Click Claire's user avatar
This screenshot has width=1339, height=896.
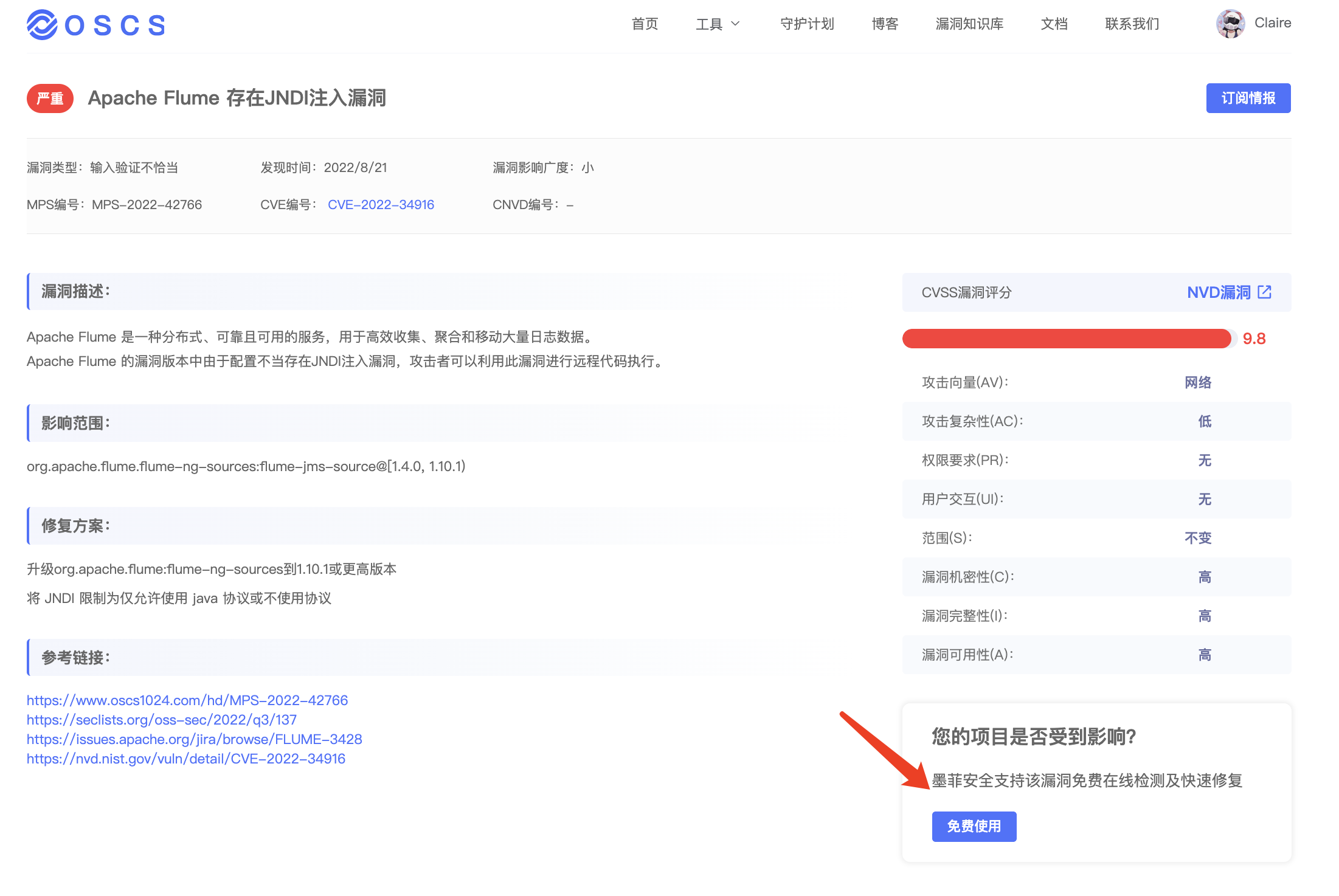pos(1230,24)
